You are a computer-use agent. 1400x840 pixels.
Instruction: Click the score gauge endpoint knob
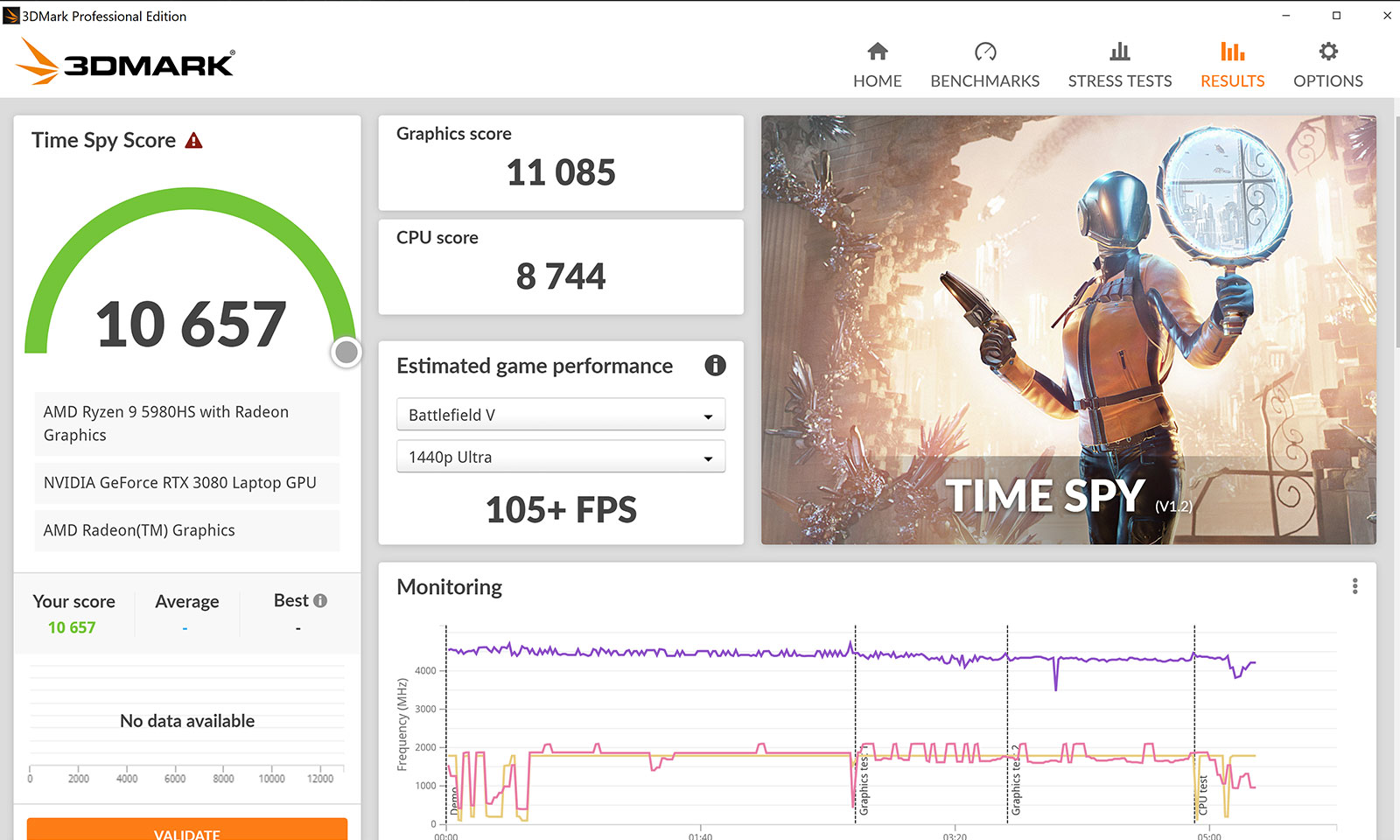346,352
